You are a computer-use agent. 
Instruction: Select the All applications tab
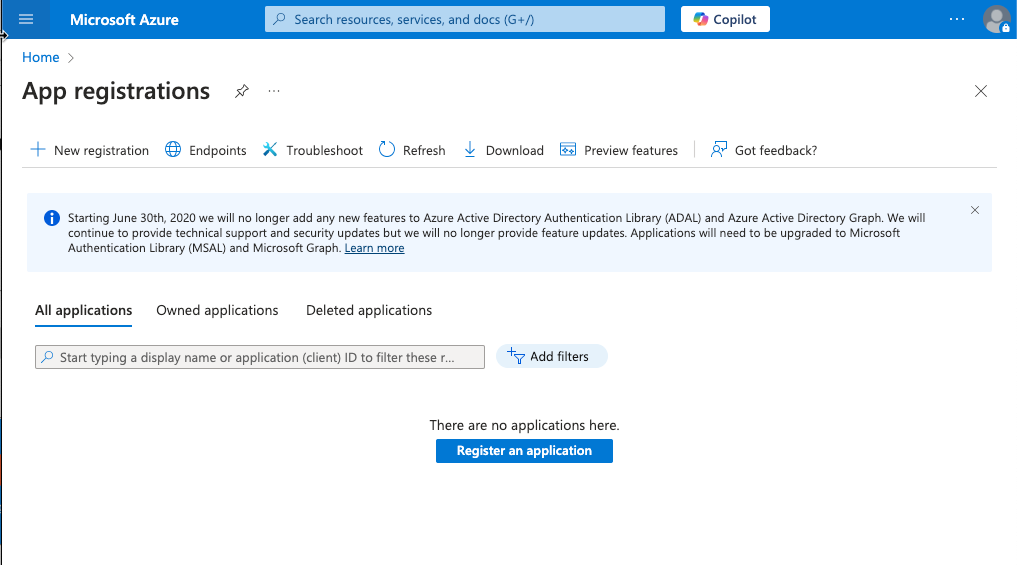pyautogui.click(x=84, y=310)
